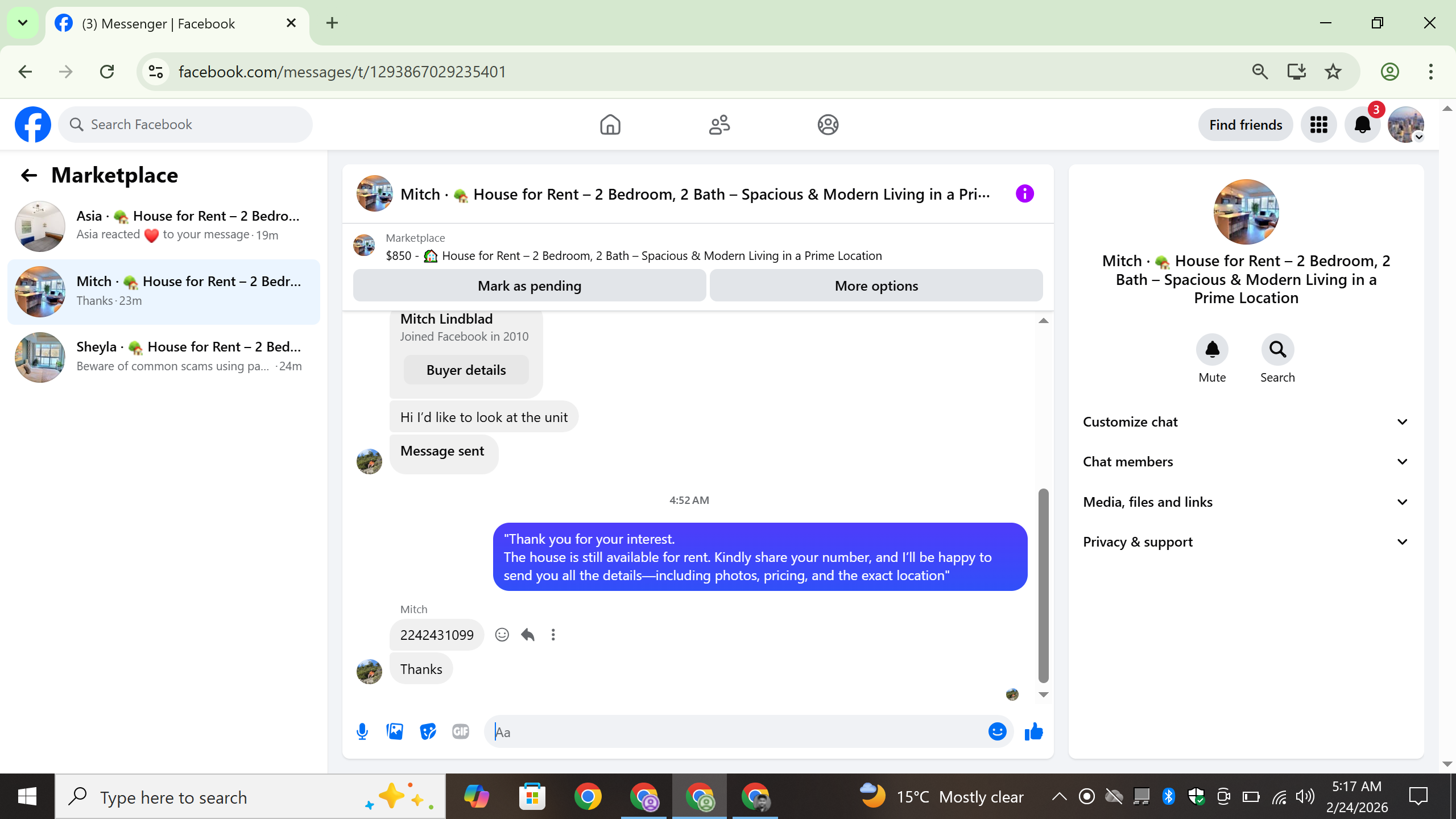Open Buyer details for Mitch Lindblad
Screen dimensions: 1456x819
[466, 370]
